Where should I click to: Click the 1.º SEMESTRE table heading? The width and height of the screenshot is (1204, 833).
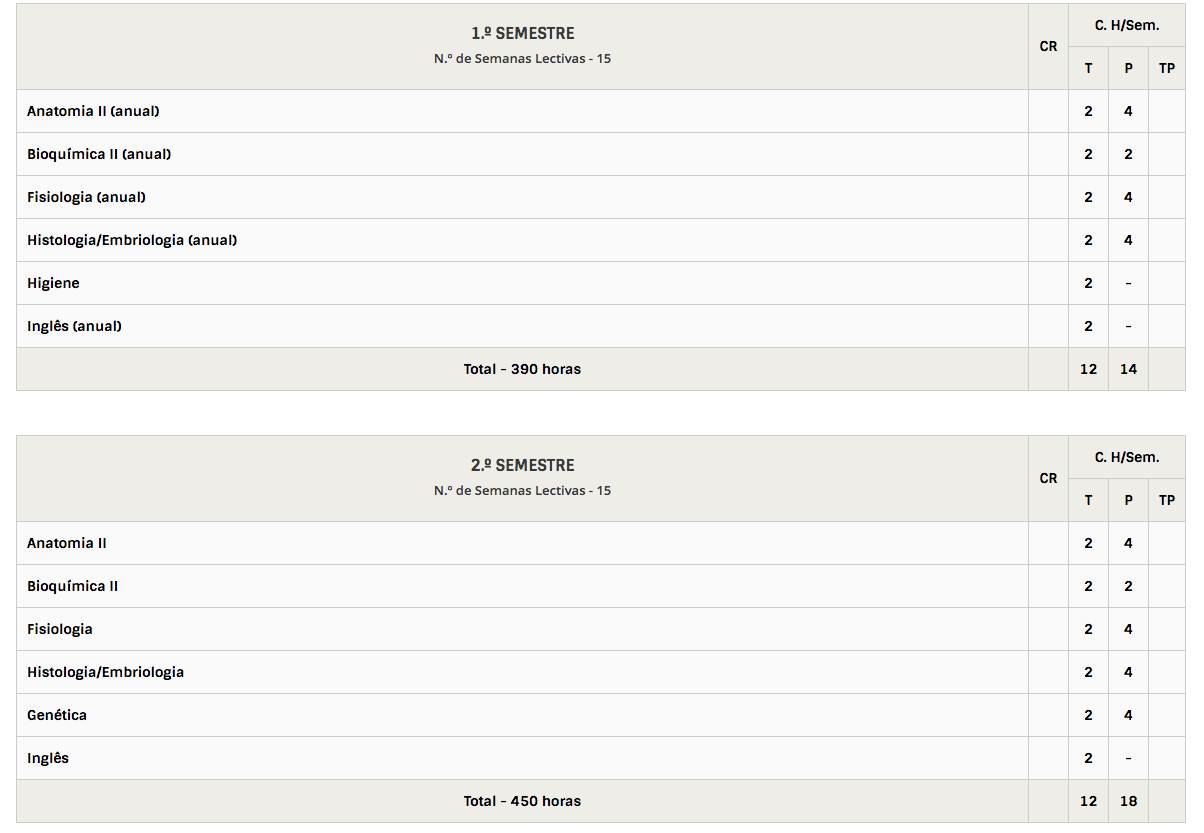[x=522, y=33]
